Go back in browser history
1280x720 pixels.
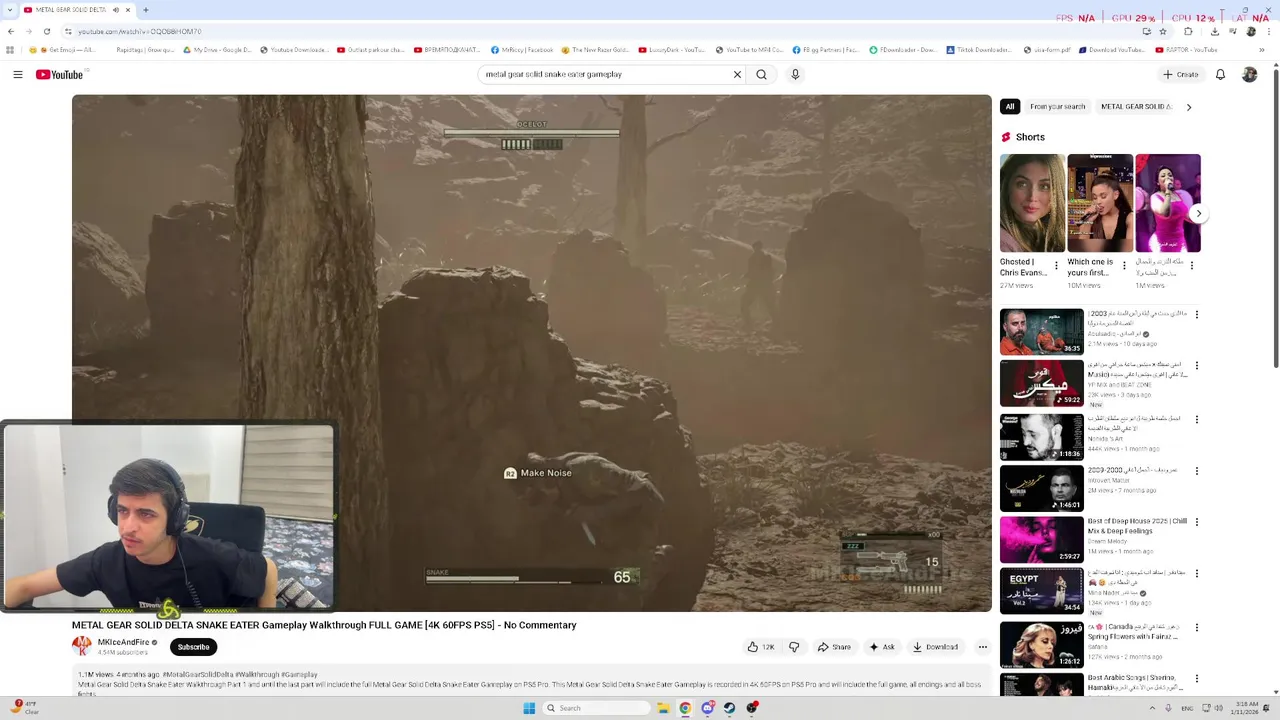click(x=10, y=31)
